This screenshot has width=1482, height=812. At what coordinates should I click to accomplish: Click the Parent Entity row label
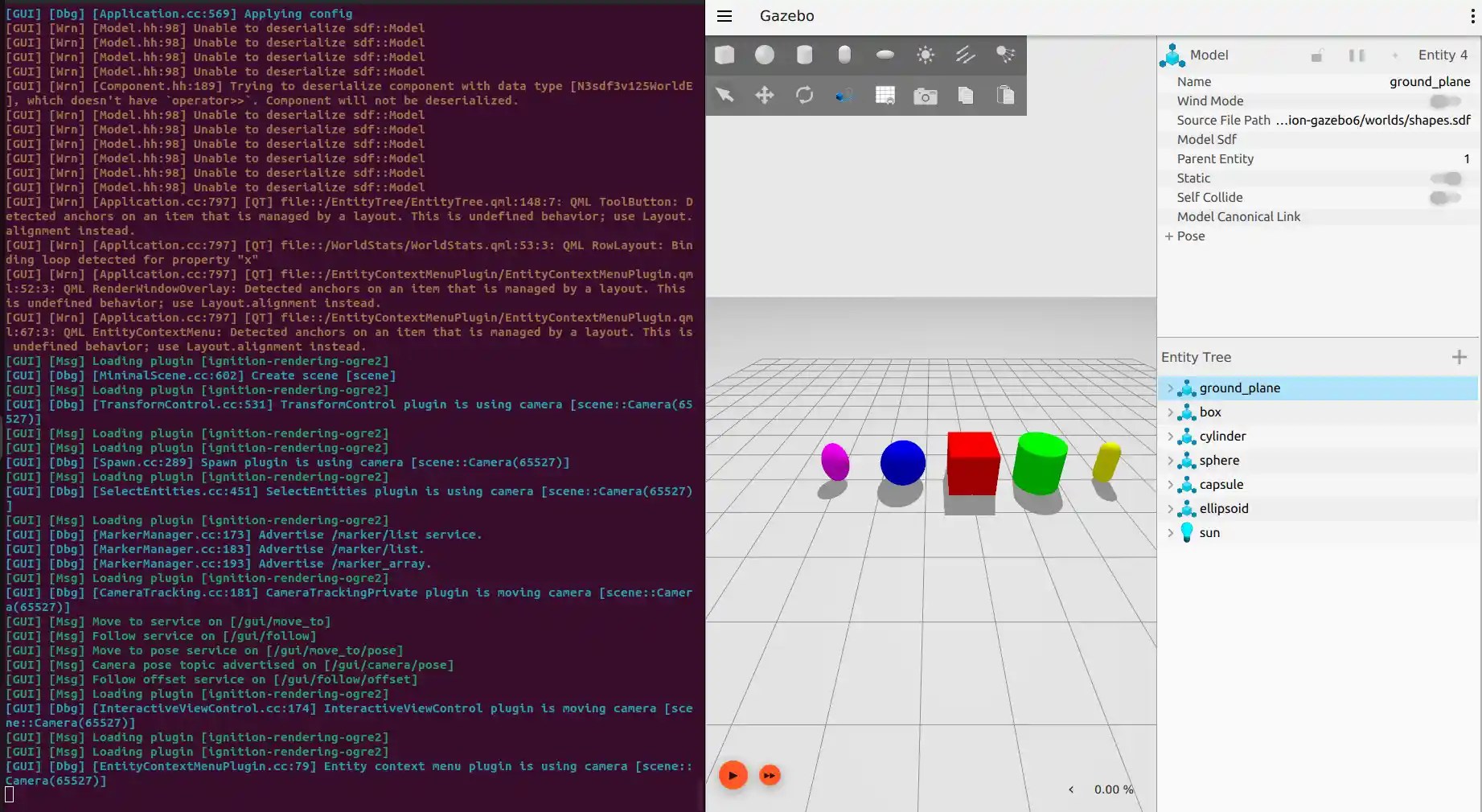[1215, 159]
